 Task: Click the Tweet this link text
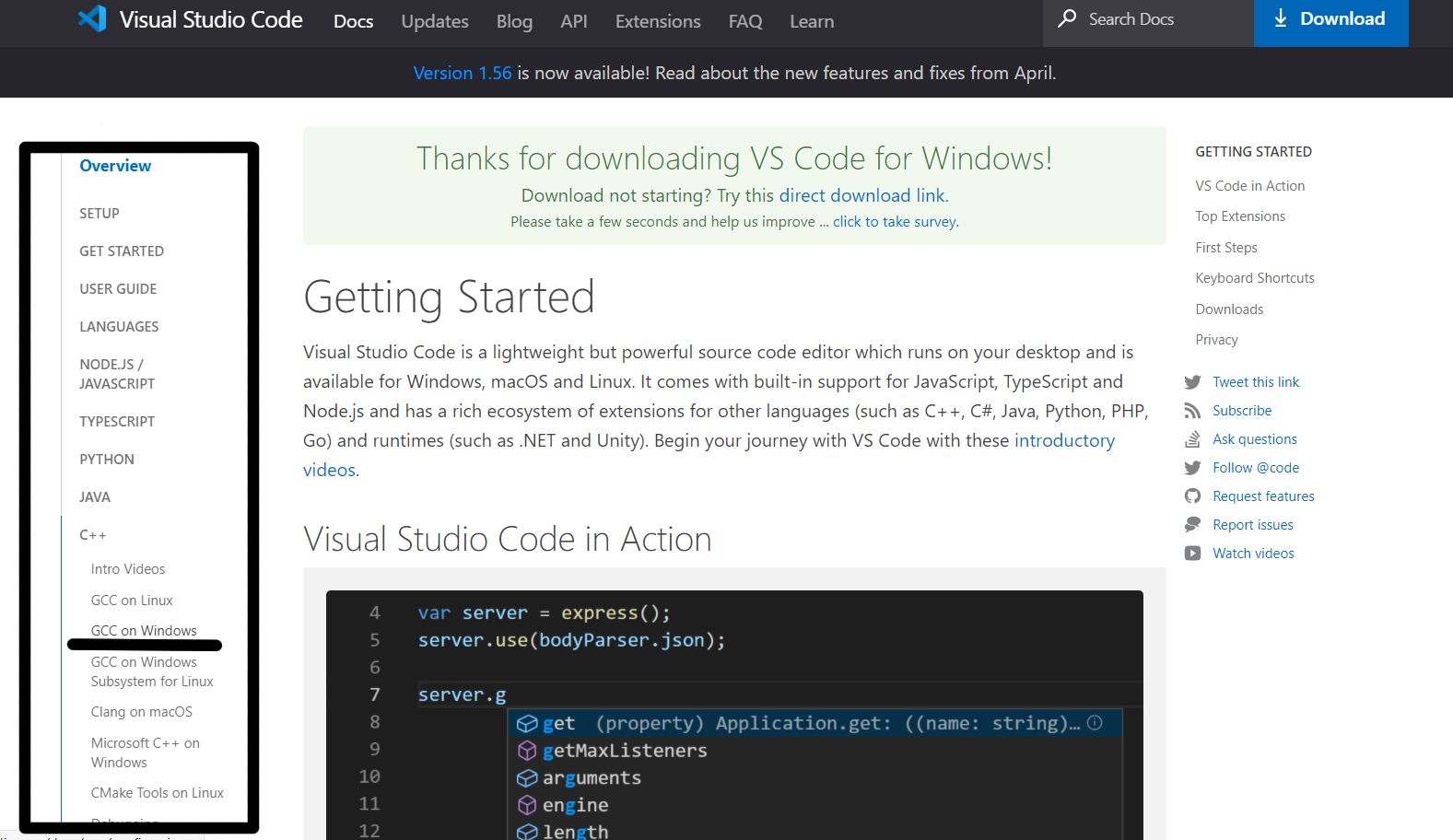(x=1256, y=382)
